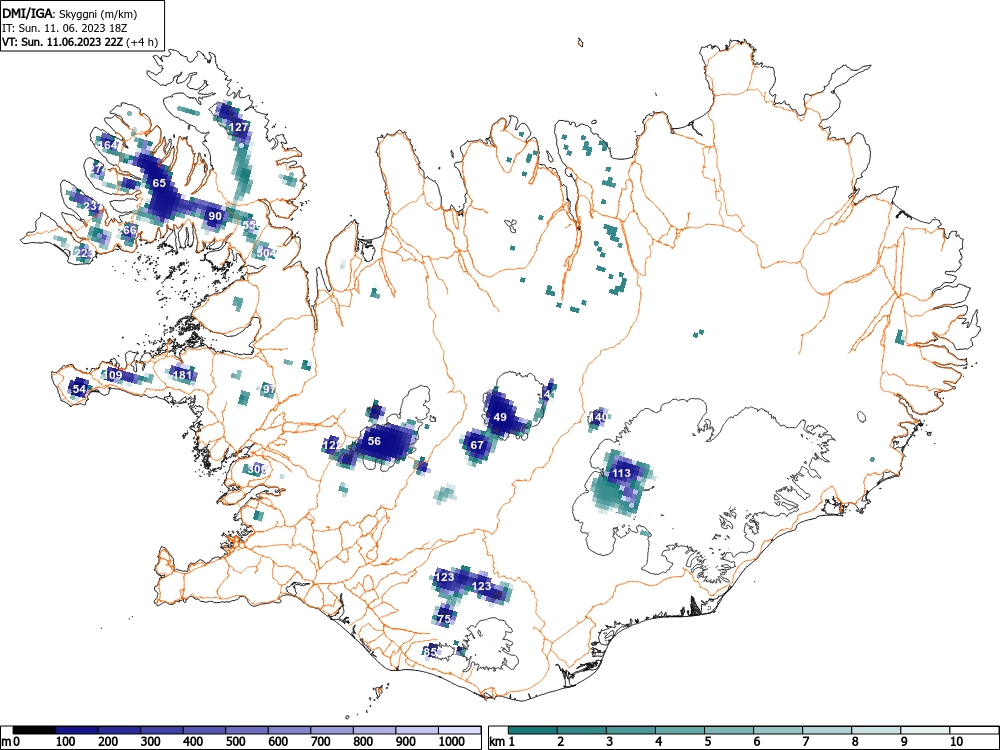Click the 'm' unit label of the legend
This screenshot has width=1000, height=750.
point(6,742)
